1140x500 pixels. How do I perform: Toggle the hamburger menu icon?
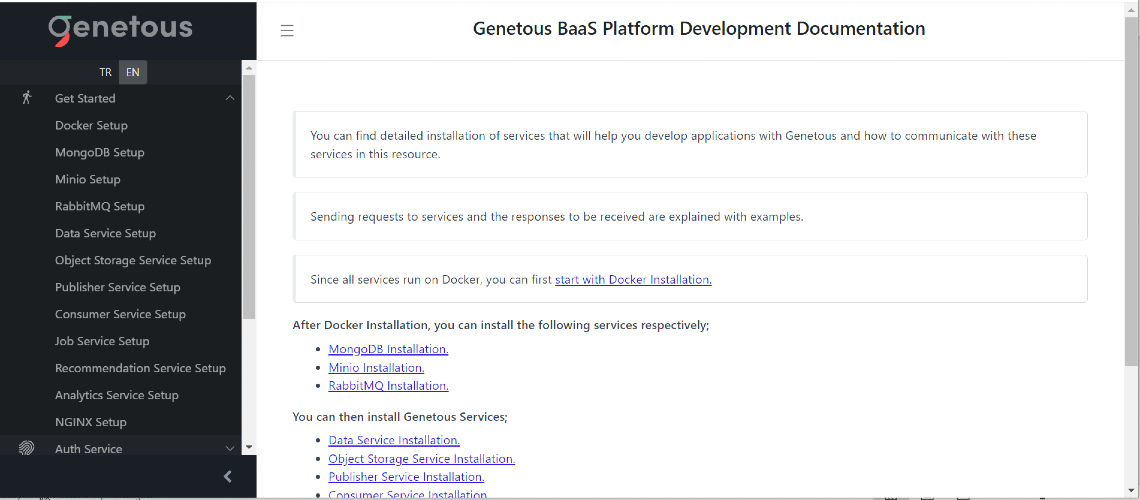pyautogui.click(x=287, y=30)
